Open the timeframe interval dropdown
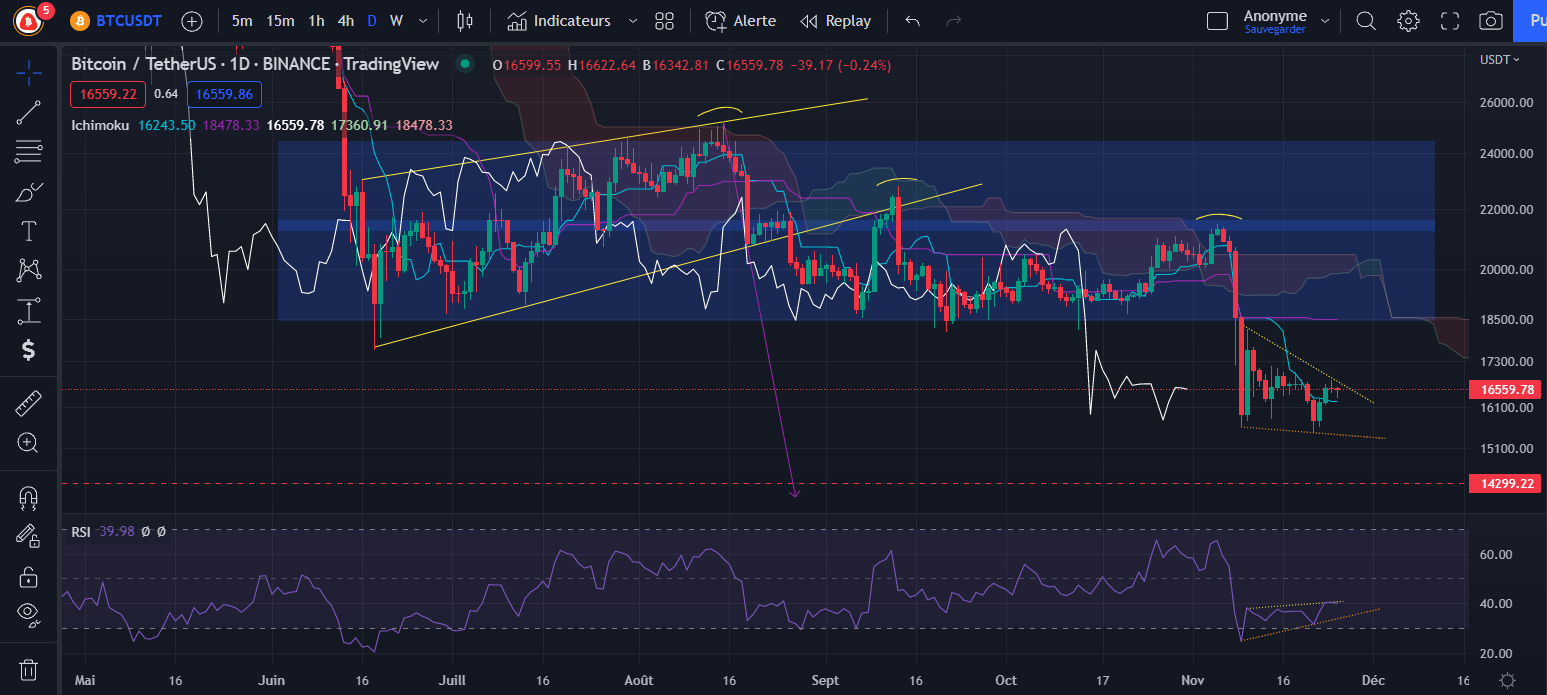 pos(421,20)
